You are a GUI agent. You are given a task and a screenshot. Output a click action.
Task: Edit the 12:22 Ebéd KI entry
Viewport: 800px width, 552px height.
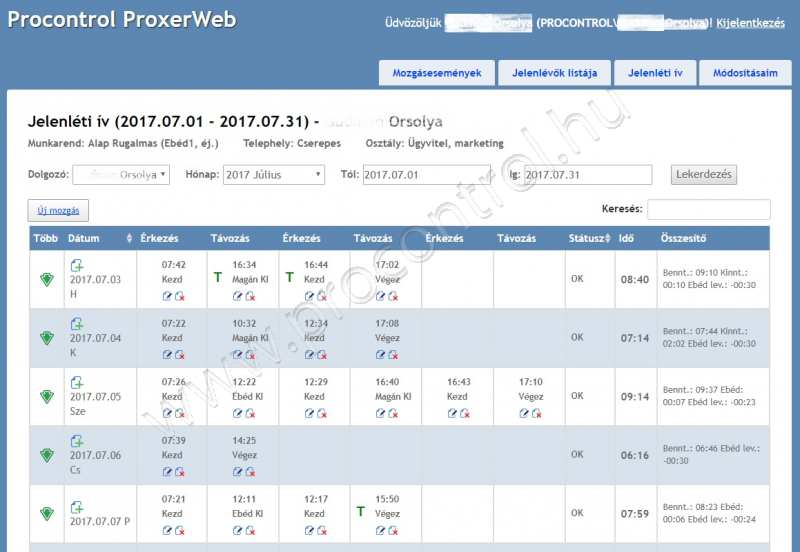[237, 413]
